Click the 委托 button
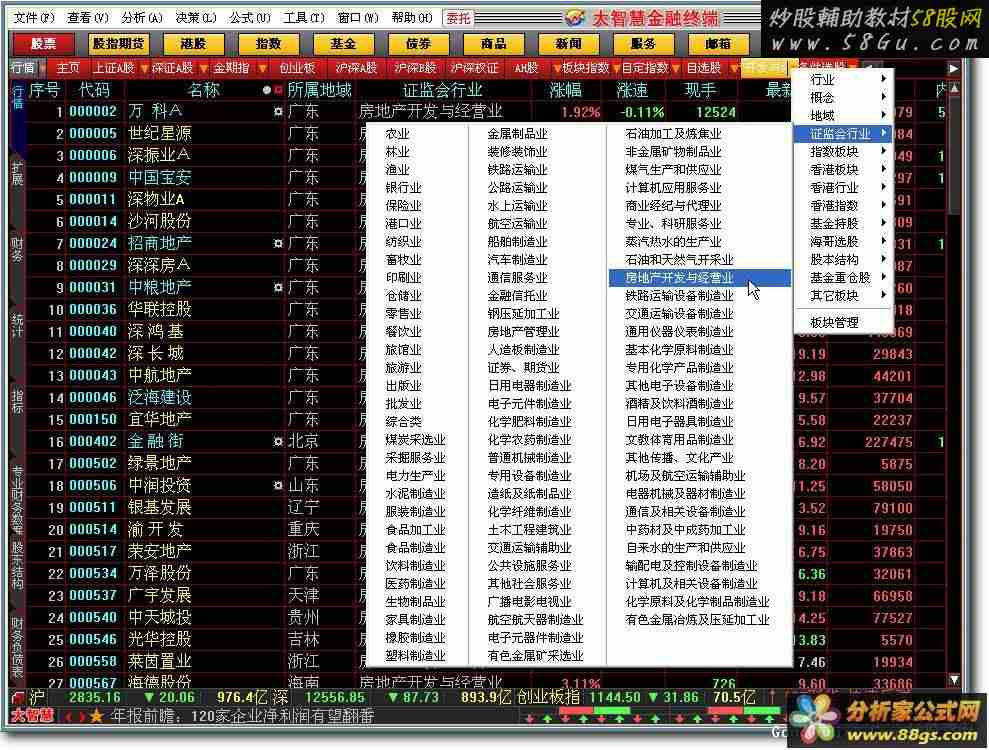The image size is (989, 750). point(459,18)
